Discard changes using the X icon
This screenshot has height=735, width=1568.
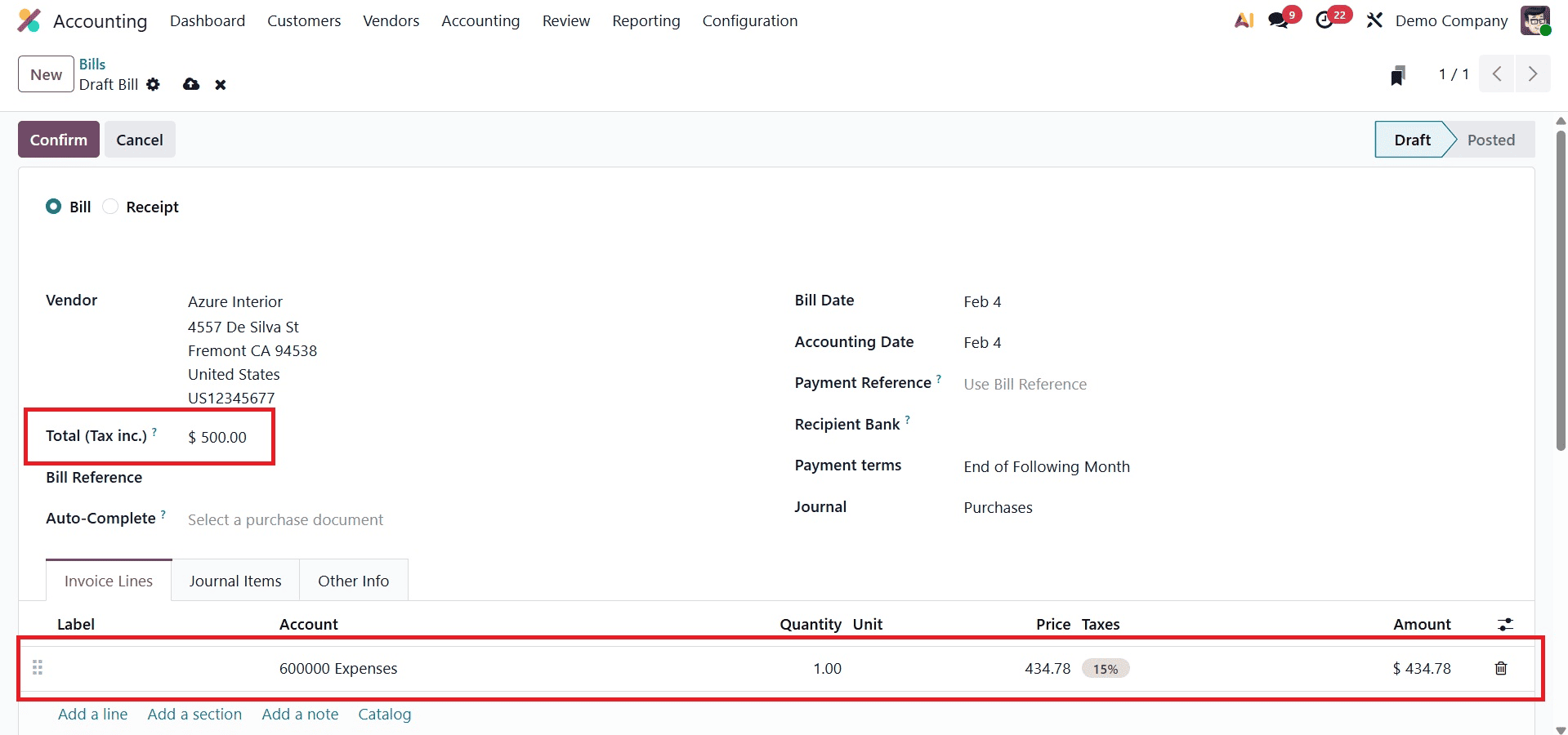pyautogui.click(x=220, y=84)
